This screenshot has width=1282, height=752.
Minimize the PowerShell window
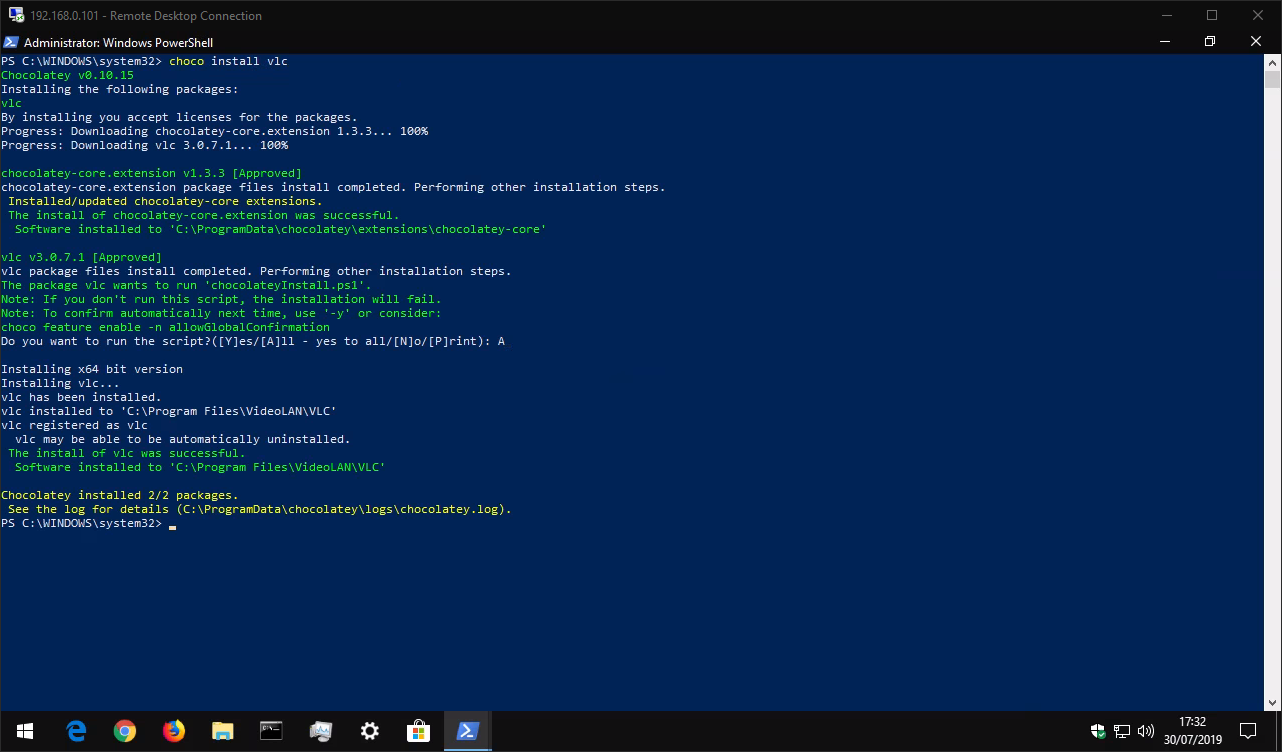(1164, 42)
